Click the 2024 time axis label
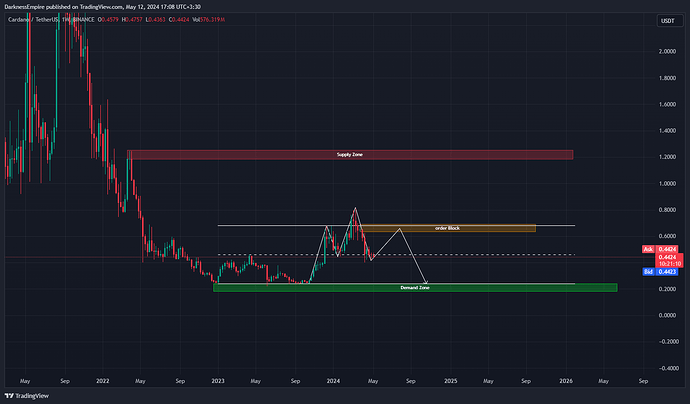Viewport: 690px width, 404px height. click(x=333, y=381)
